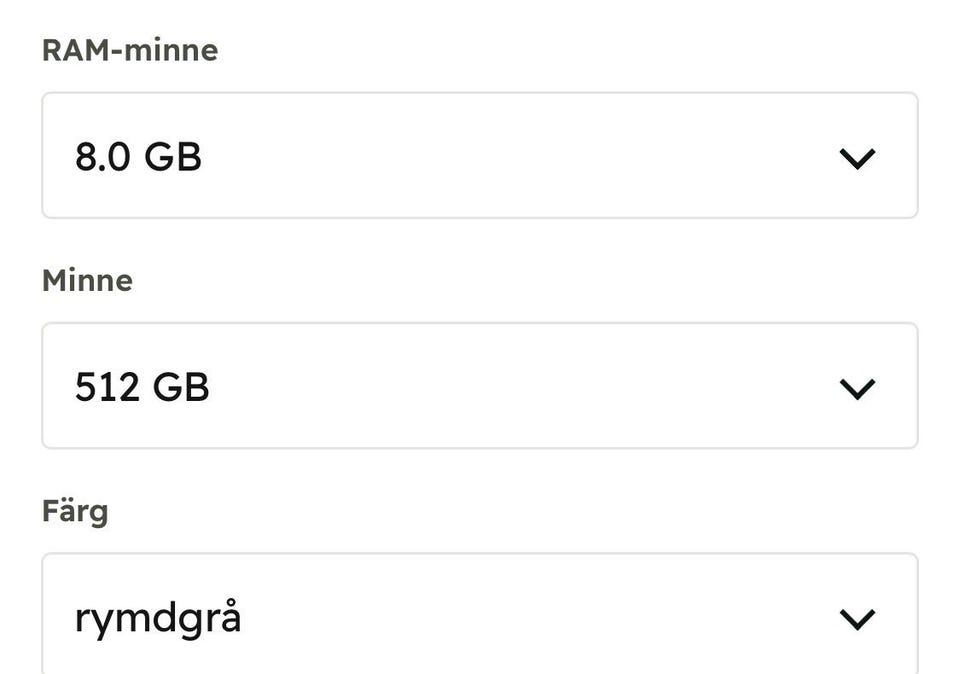The height and width of the screenshot is (674, 960).
Task: Expand options next to 512 GB
Action: point(857,388)
